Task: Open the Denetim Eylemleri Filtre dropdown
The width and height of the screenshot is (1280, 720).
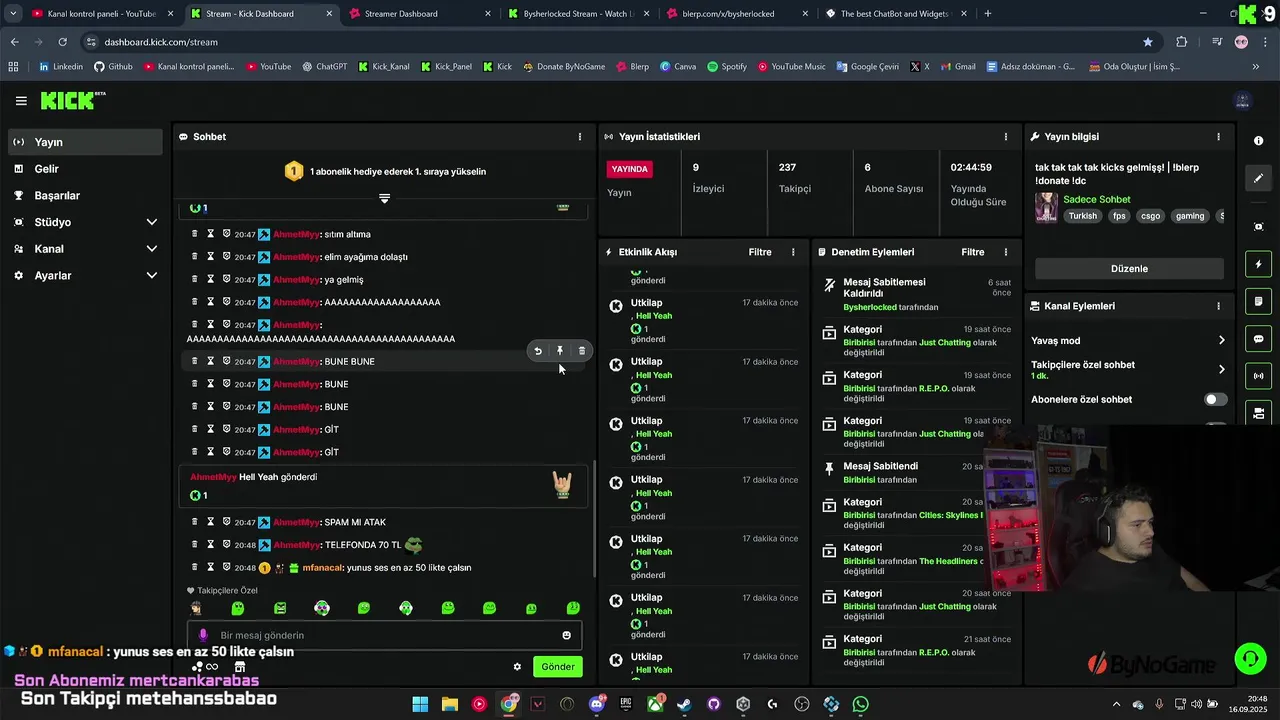Action: [973, 252]
